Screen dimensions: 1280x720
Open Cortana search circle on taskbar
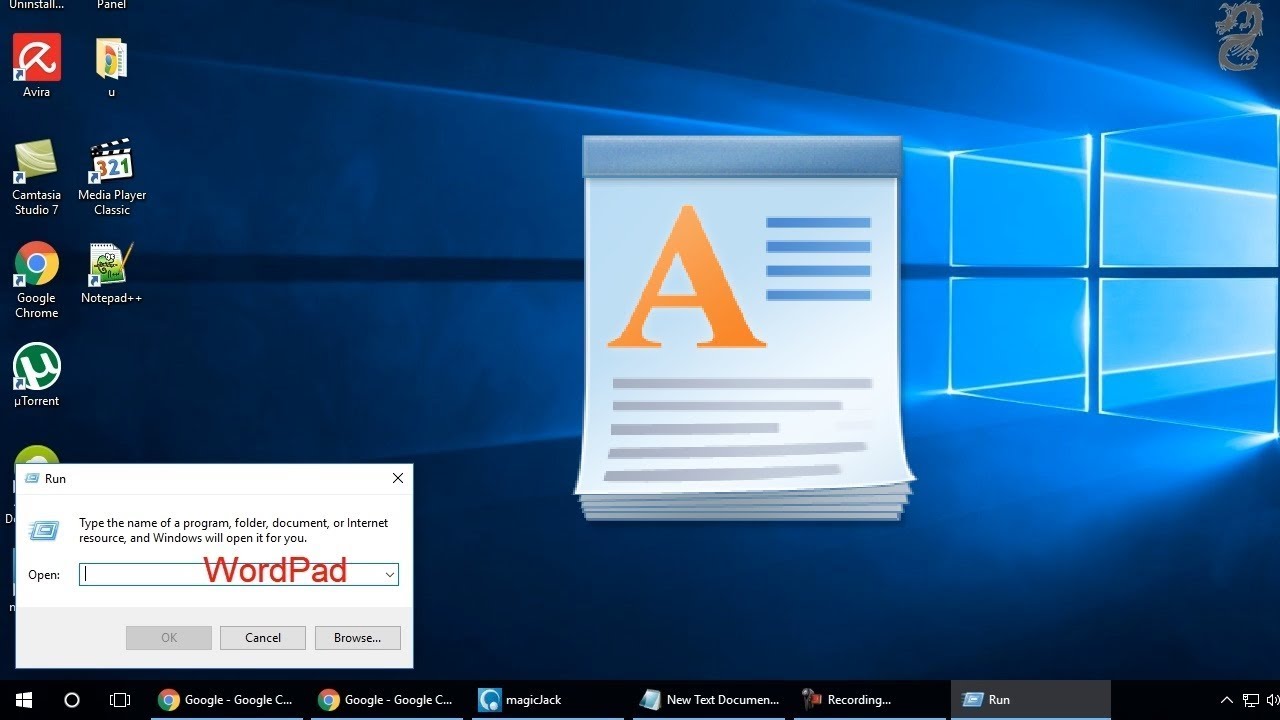pyautogui.click(x=72, y=700)
